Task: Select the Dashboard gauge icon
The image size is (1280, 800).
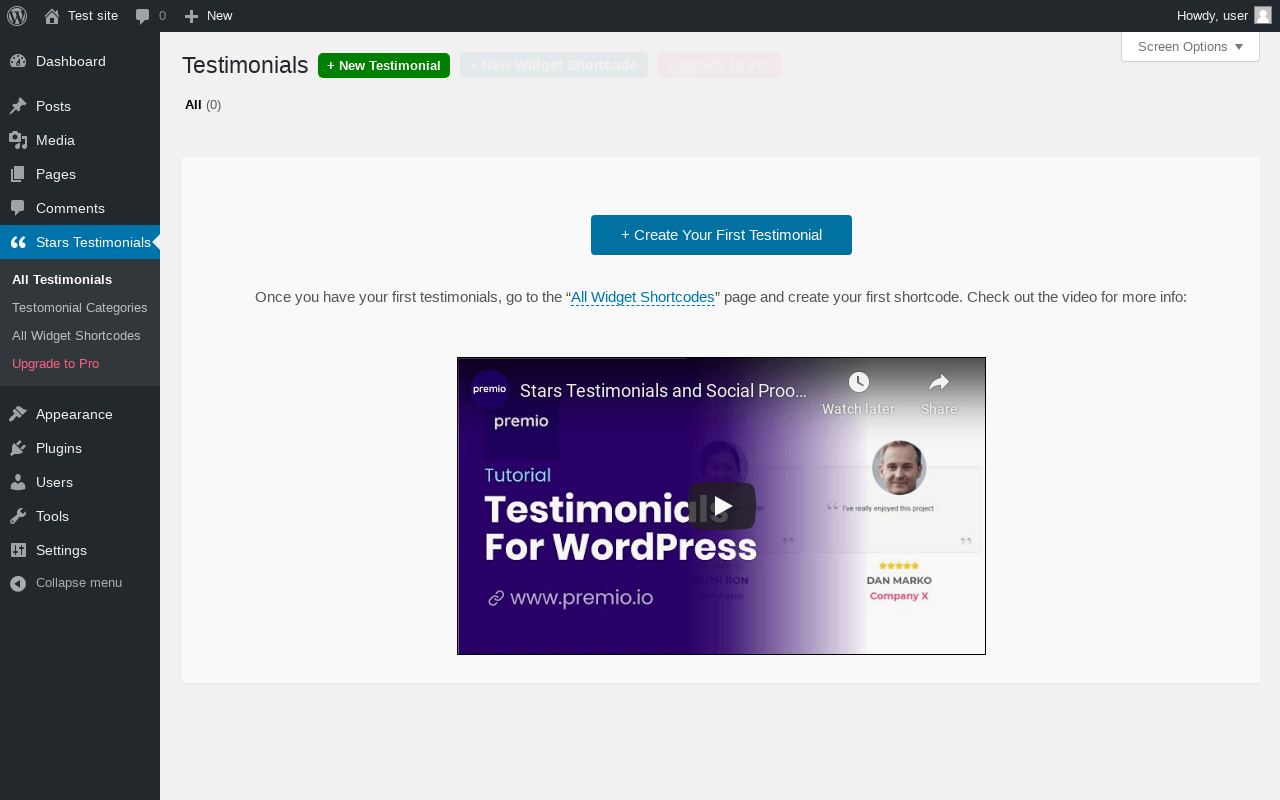Action: coord(18,61)
